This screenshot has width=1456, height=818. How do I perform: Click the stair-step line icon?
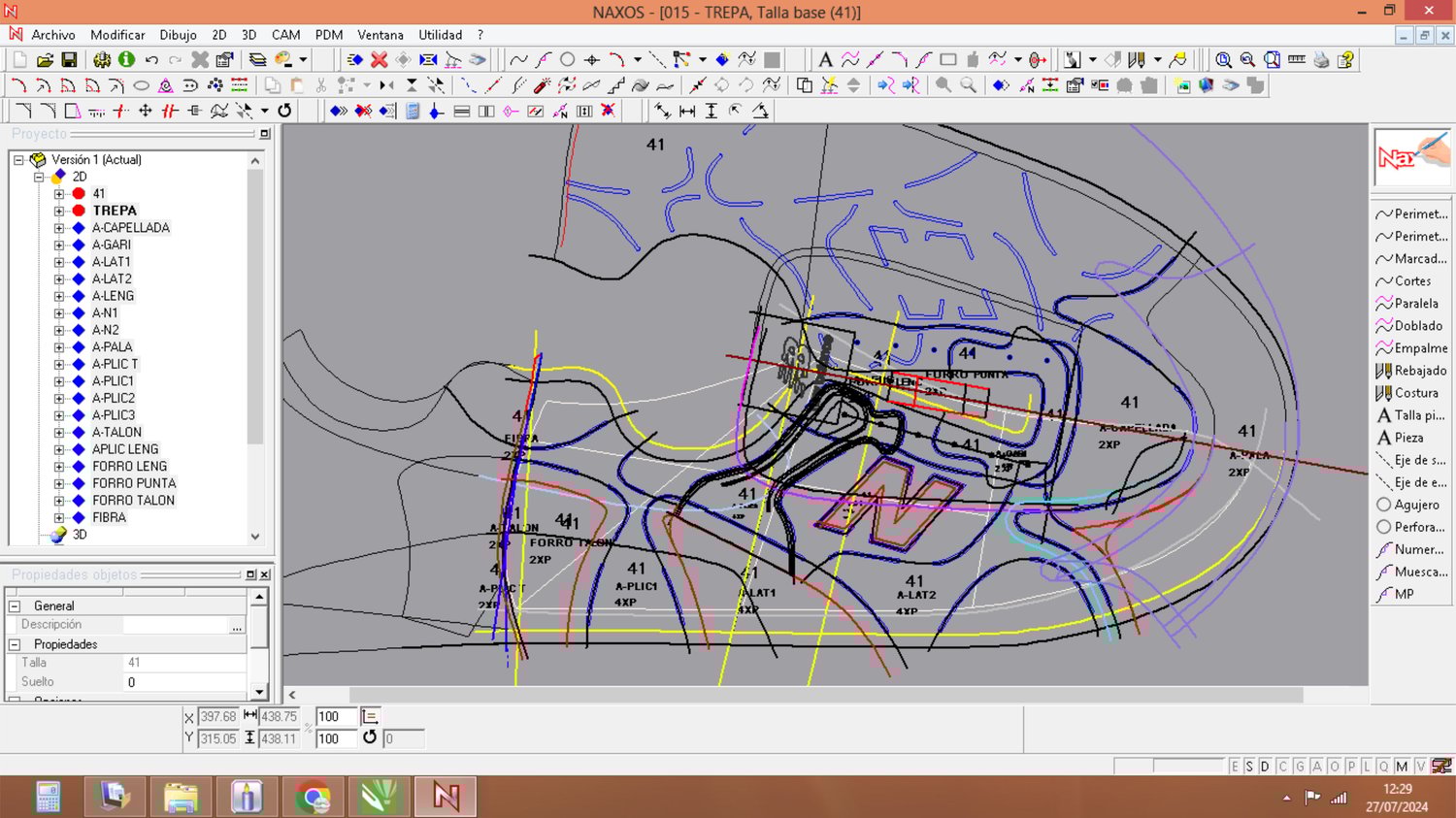point(615,85)
